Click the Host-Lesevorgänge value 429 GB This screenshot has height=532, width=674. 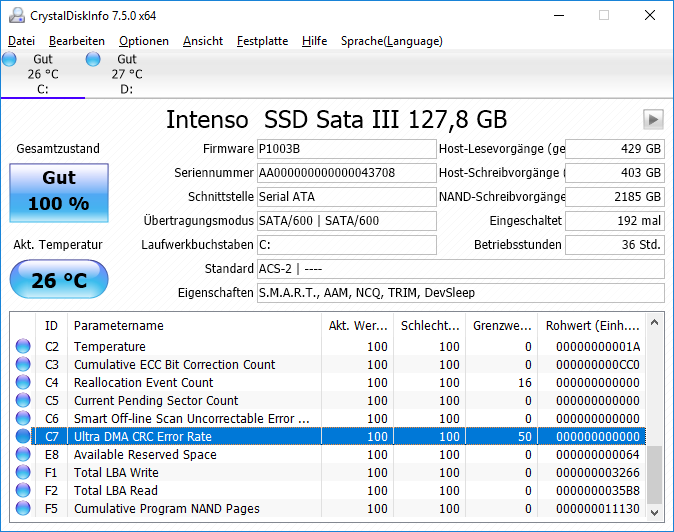point(615,149)
